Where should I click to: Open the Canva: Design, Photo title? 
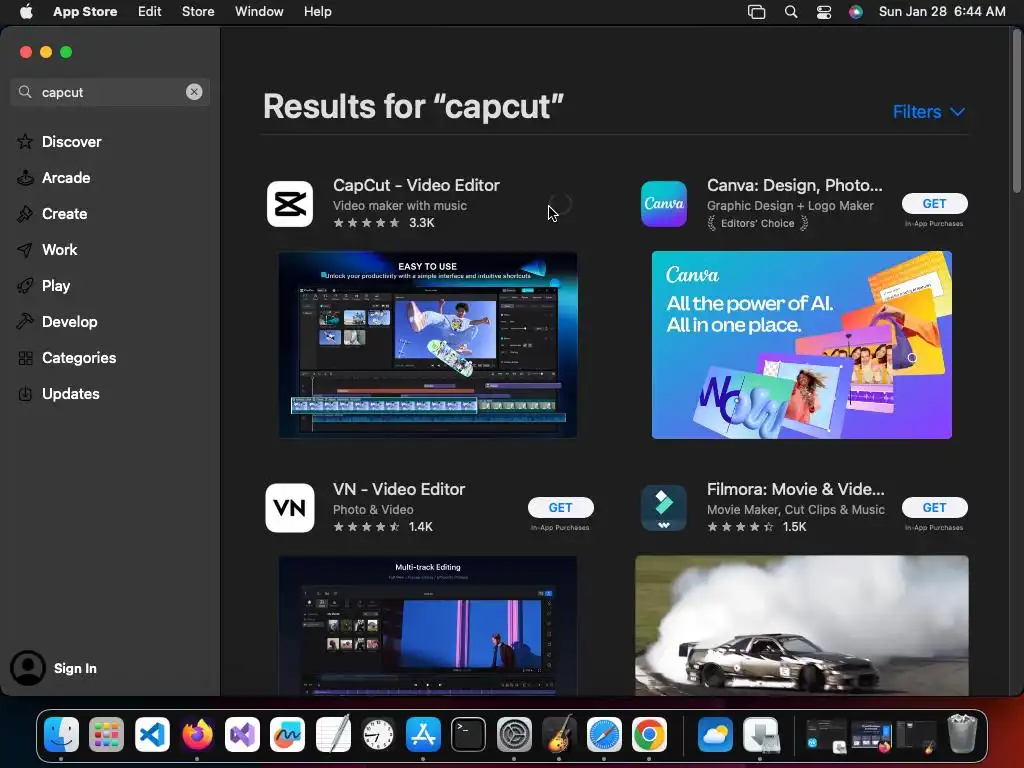[794, 185]
